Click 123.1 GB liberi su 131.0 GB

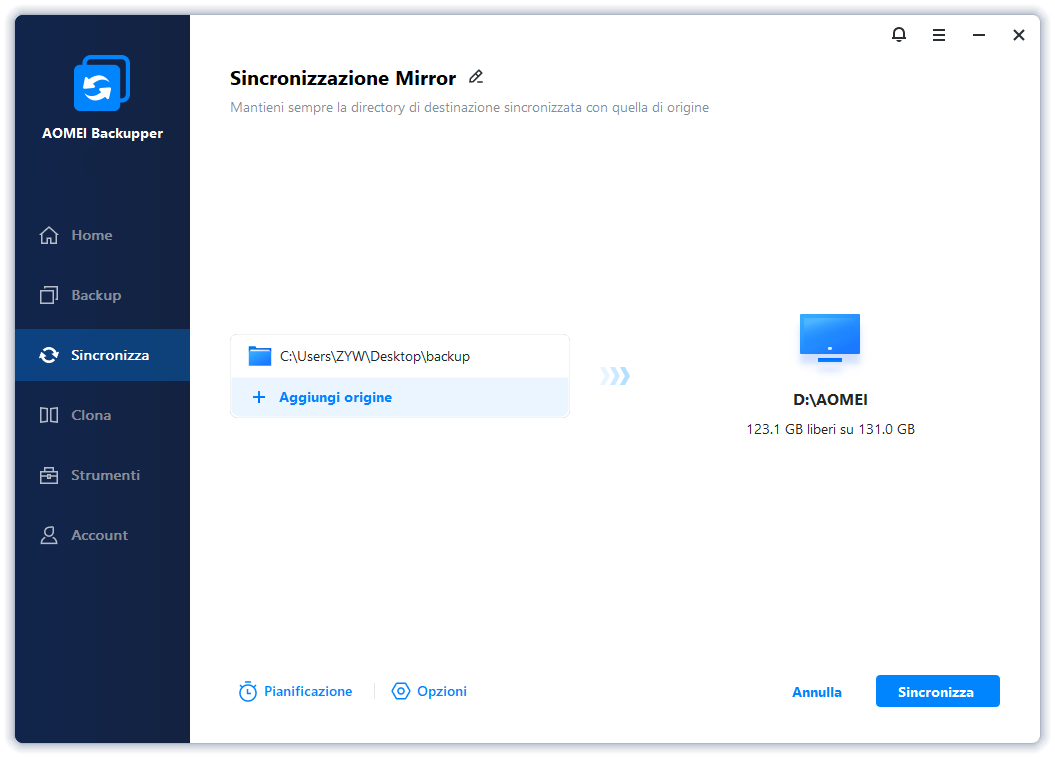(x=830, y=429)
